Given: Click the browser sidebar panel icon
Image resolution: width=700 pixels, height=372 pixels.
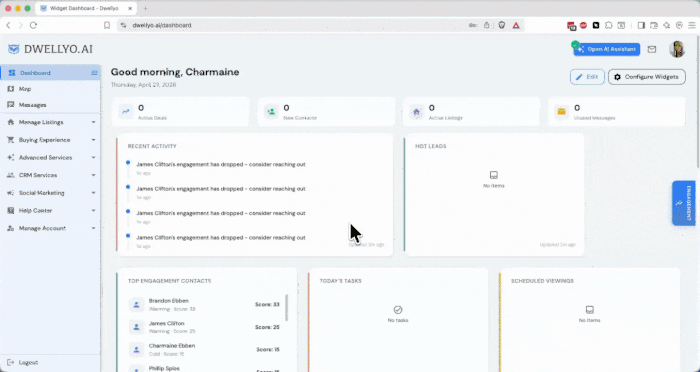Looking at the screenshot, I should tap(641, 25).
